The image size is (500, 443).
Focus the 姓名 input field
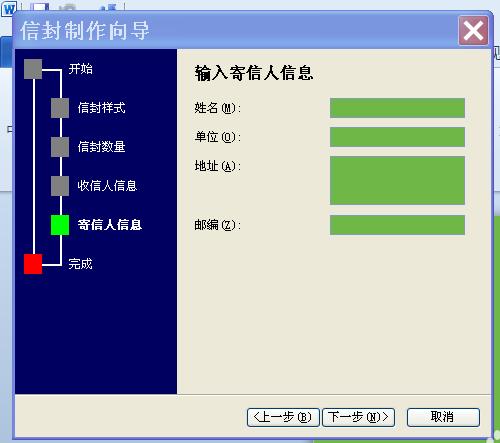tap(397, 108)
